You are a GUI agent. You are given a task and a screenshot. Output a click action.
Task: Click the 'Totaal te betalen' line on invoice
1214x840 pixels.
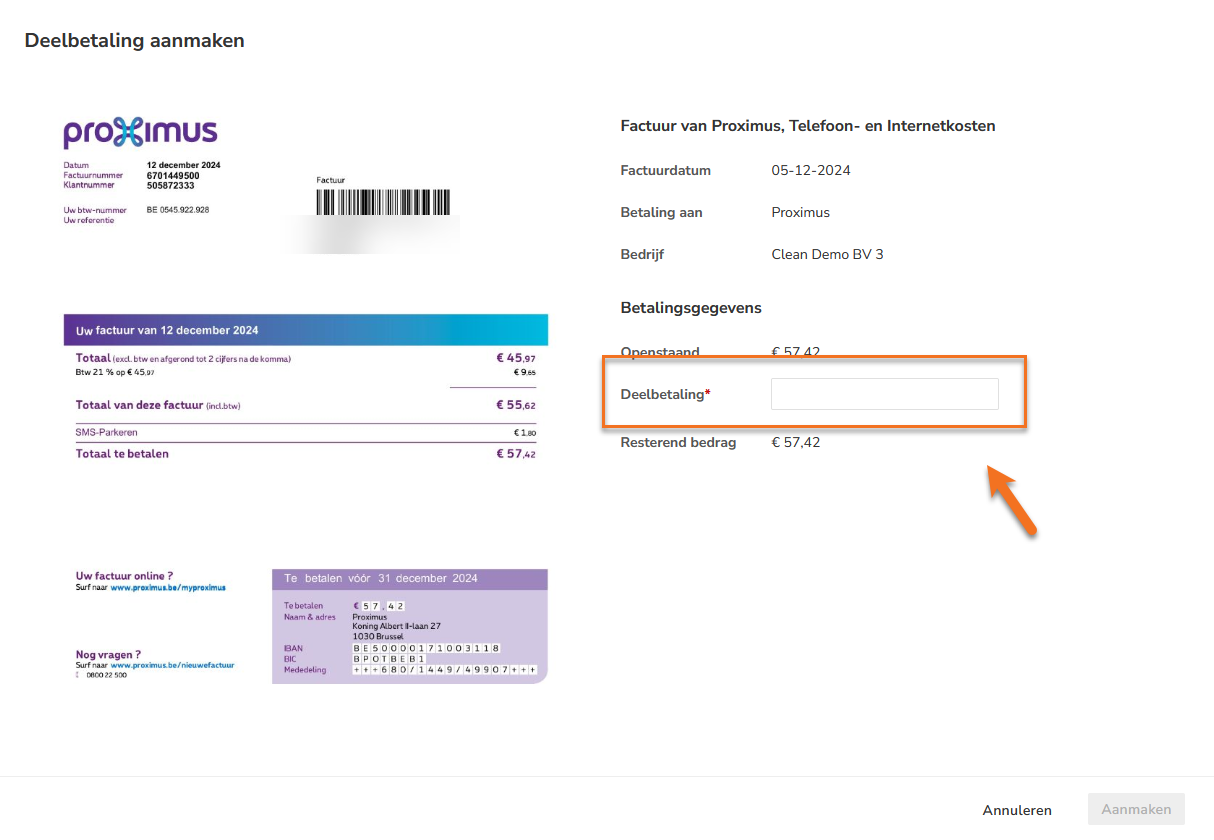point(305,454)
